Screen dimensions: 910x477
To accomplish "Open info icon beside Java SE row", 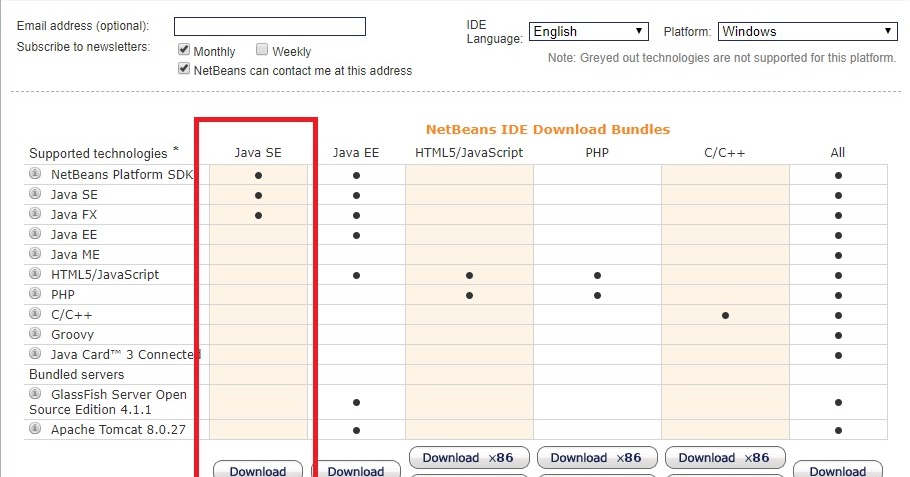I will 35,193.
